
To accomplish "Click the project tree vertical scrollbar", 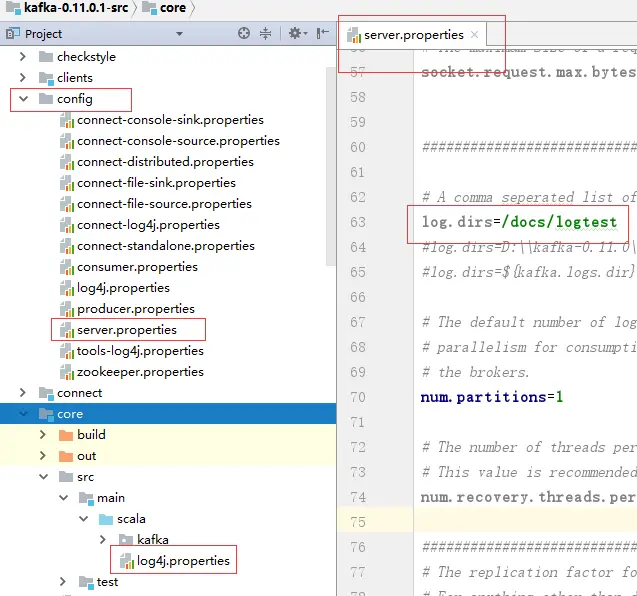I will click(331, 167).
